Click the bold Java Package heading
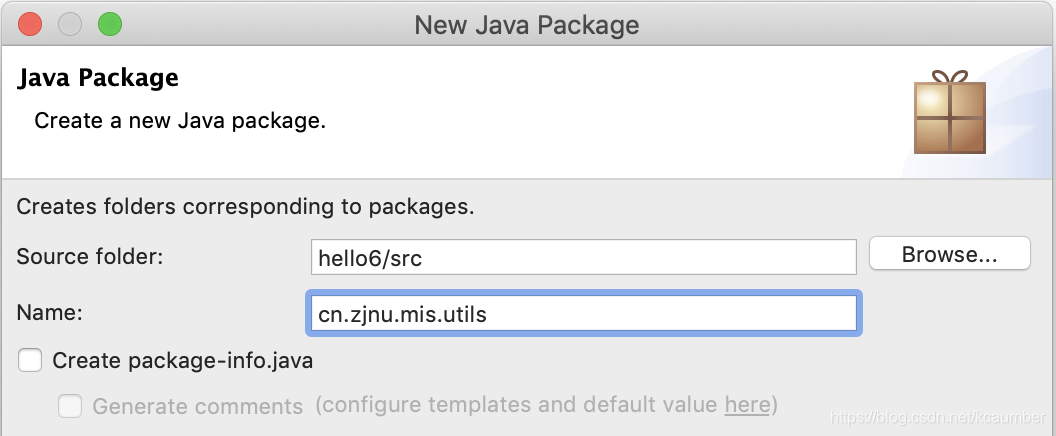 [98, 78]
